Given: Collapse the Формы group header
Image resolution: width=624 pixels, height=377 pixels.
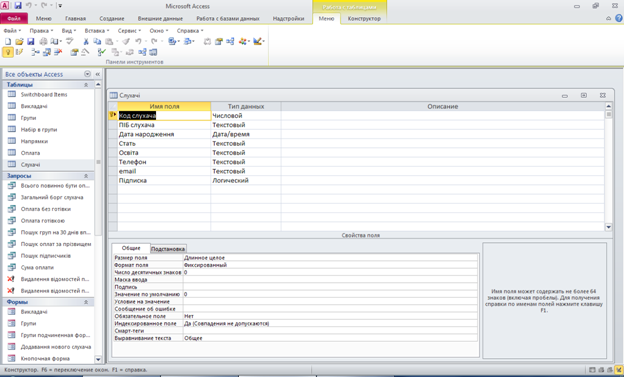Looking at the screenshot, I should [x=86, y=302].
